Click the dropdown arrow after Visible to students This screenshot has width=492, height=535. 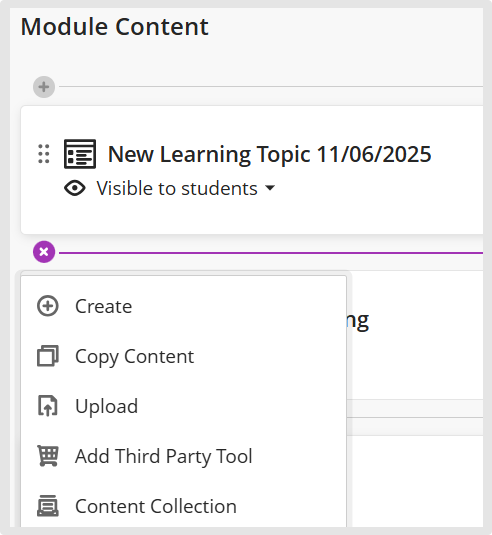click(x=270, y=188)
